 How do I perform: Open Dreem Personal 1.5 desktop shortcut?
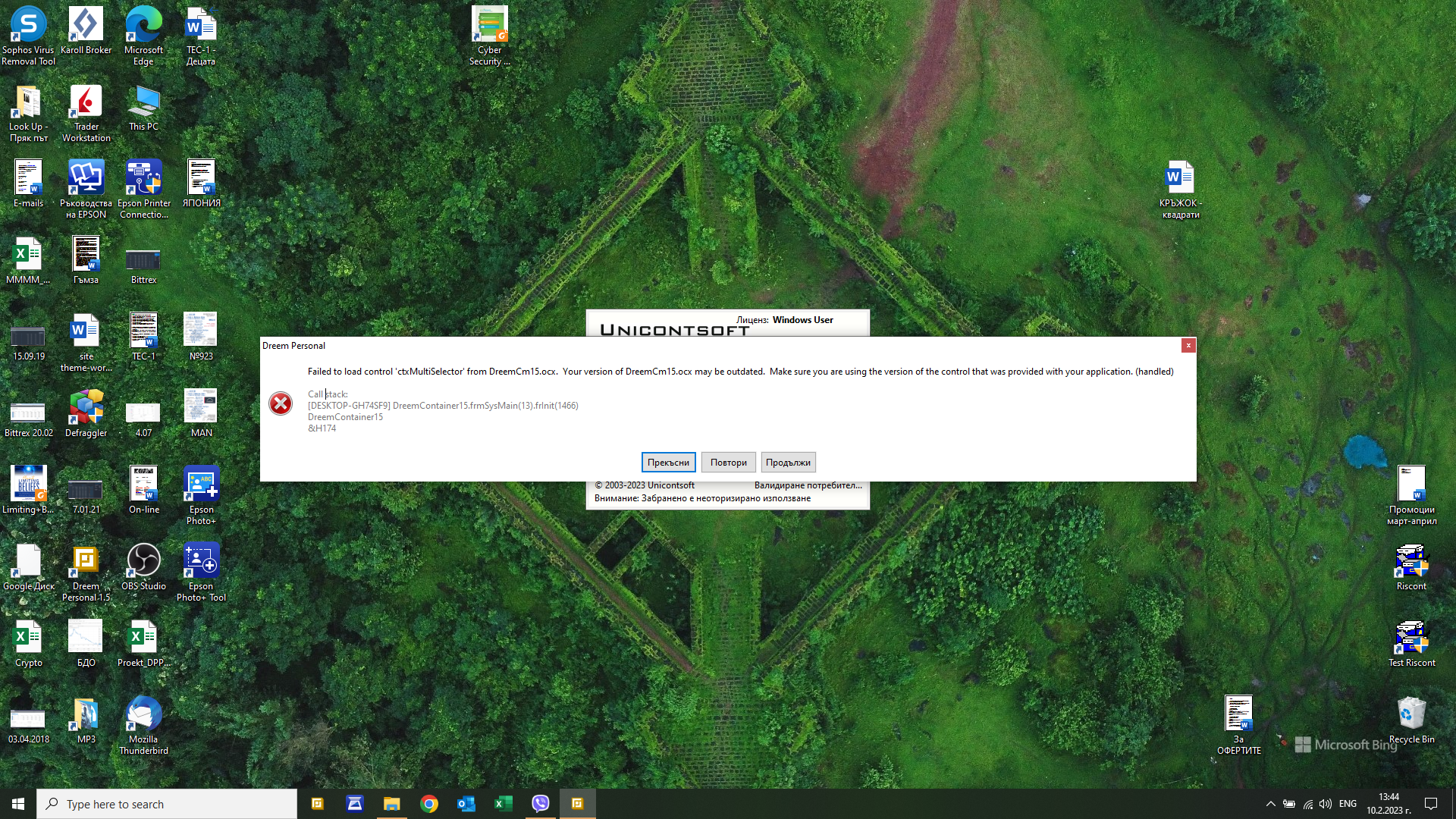click(x=86, y=562)
